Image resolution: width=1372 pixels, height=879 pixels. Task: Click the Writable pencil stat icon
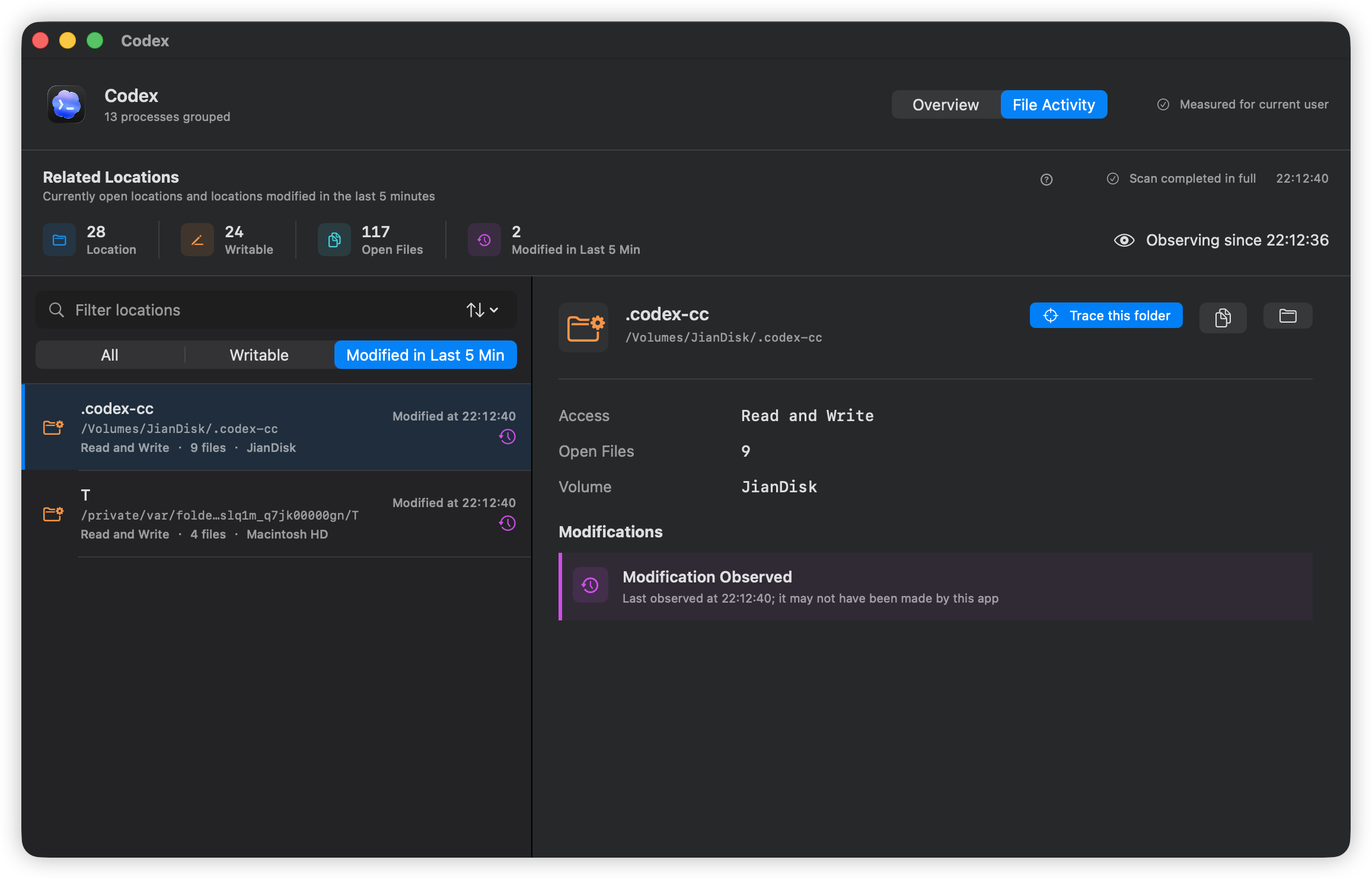(197, 240)
